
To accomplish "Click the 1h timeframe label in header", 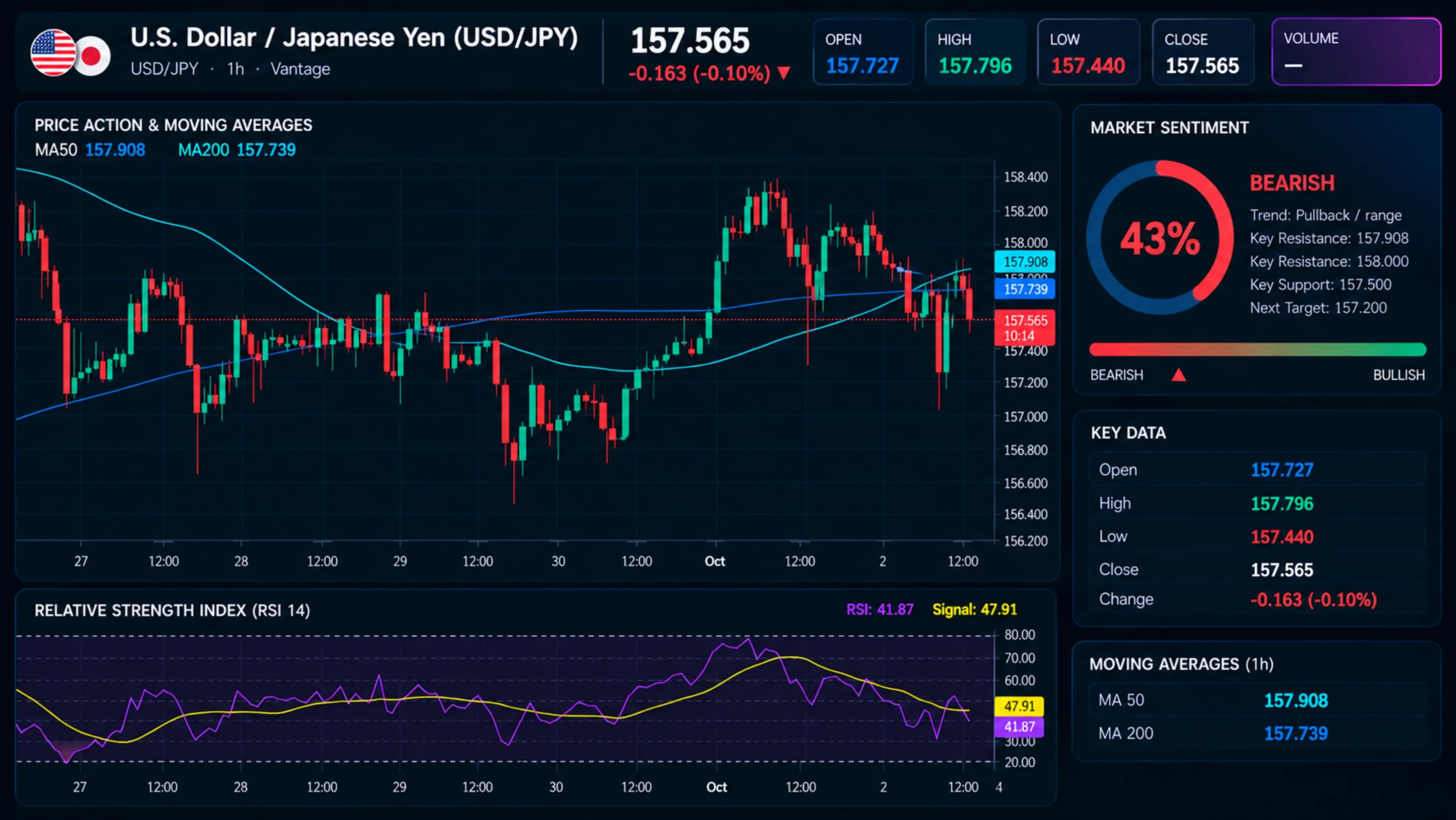I will pyautogui.click(x=235, y=69).
